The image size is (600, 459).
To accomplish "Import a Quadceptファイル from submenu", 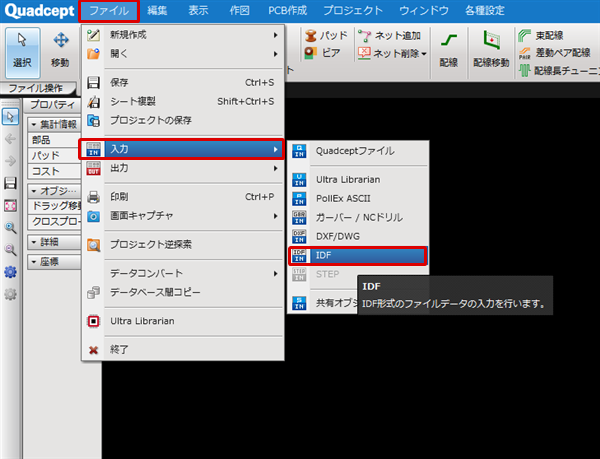I will point(358,151).
